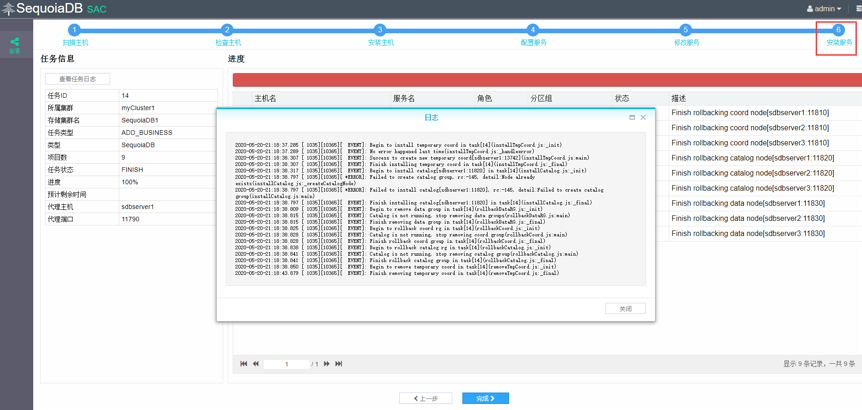Select step 6 安装服务
862x410 pixels.
pyautogui.click(x=838, y=30)
